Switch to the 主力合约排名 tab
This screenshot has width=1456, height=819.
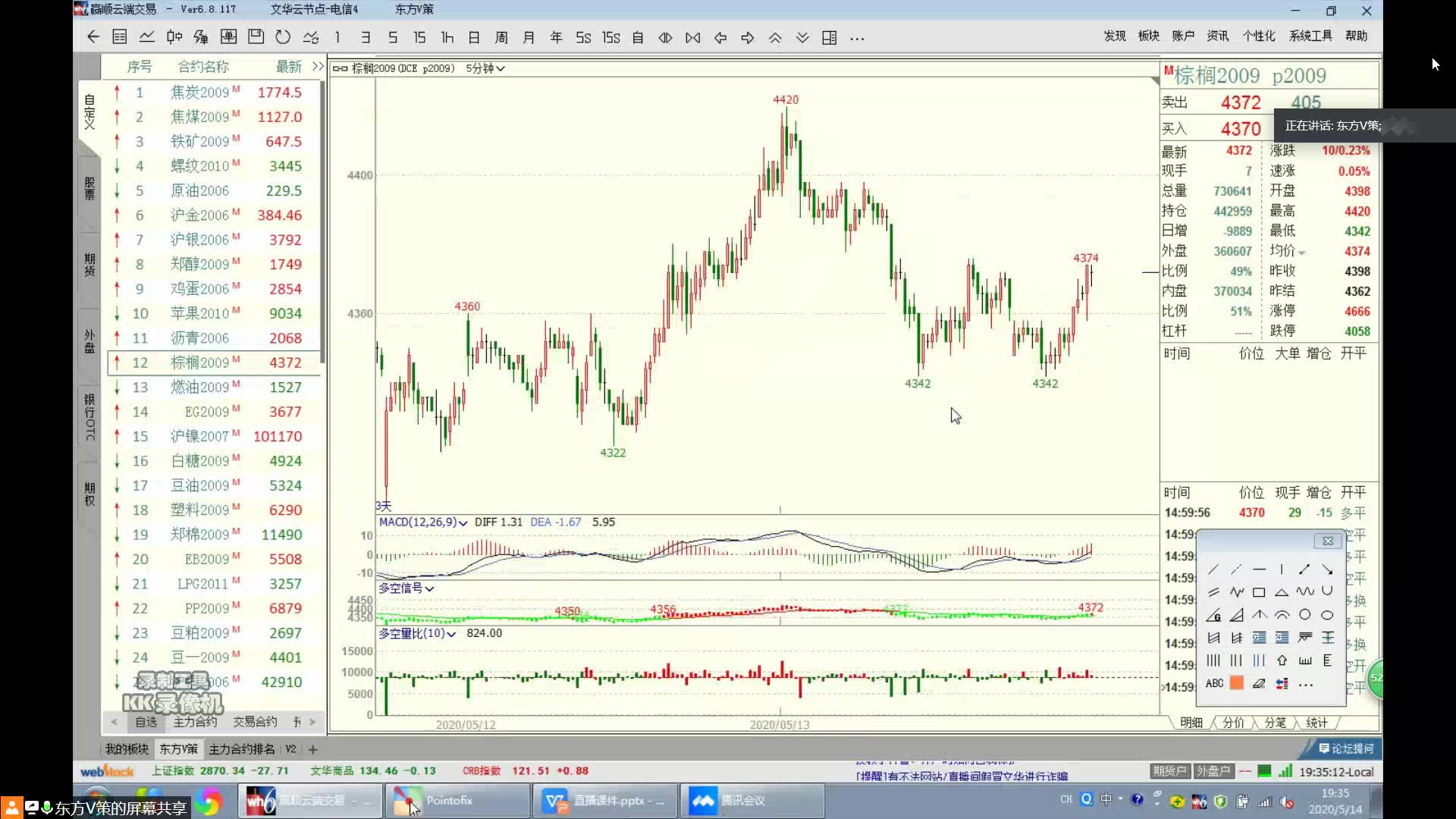tap(242, 749)
